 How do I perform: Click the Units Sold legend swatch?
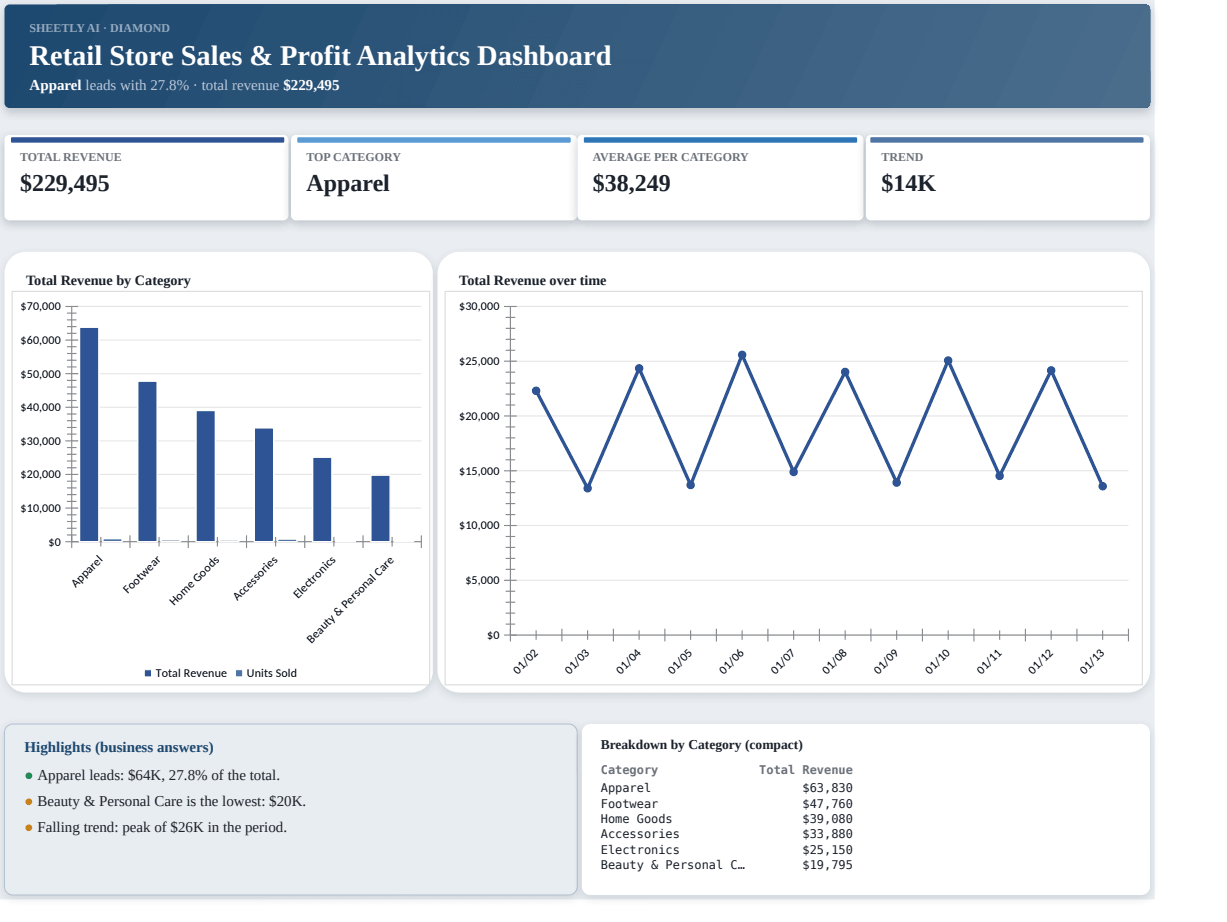click(239, 673)
